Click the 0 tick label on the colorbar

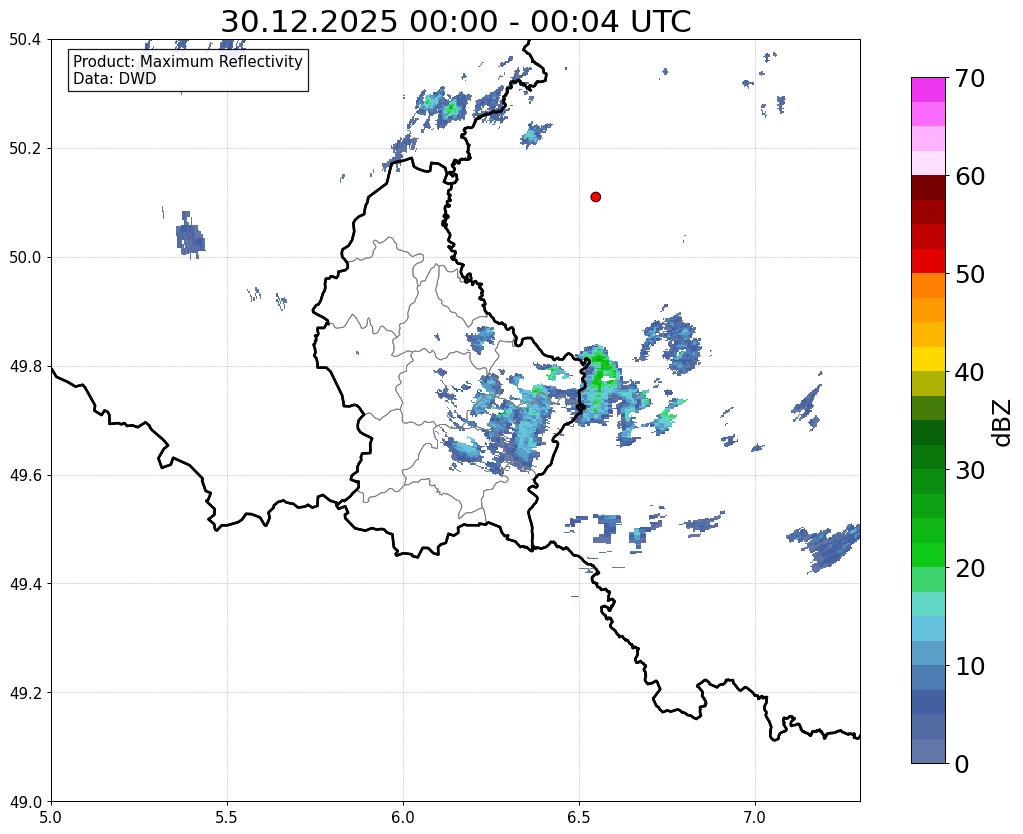962,764
